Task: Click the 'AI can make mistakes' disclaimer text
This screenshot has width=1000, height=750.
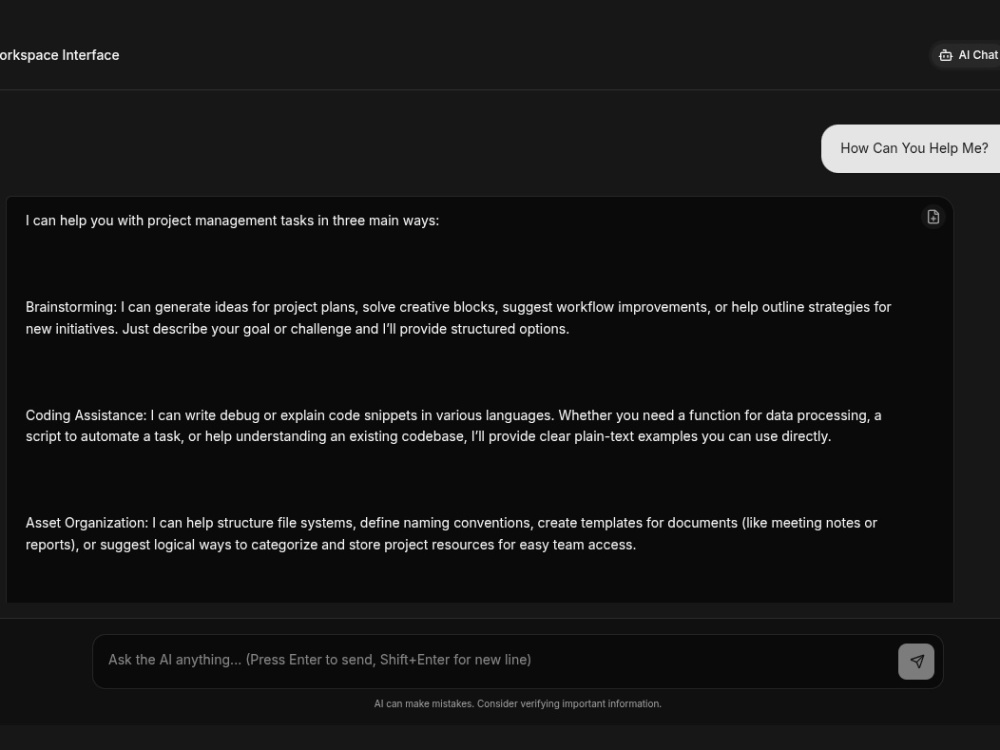Action: (517, 703)
